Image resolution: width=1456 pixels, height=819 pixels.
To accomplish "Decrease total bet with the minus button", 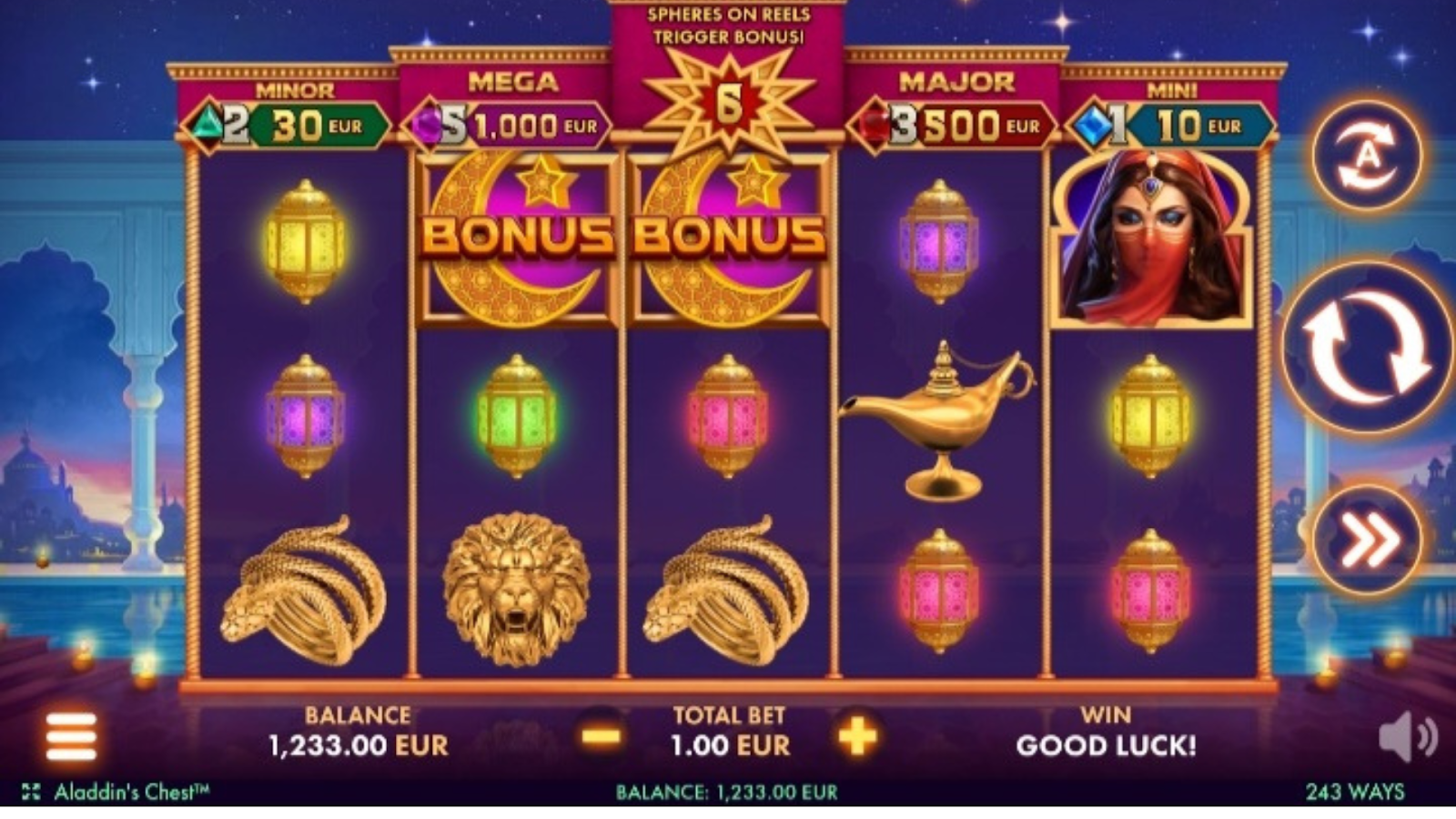I will 602,735.
